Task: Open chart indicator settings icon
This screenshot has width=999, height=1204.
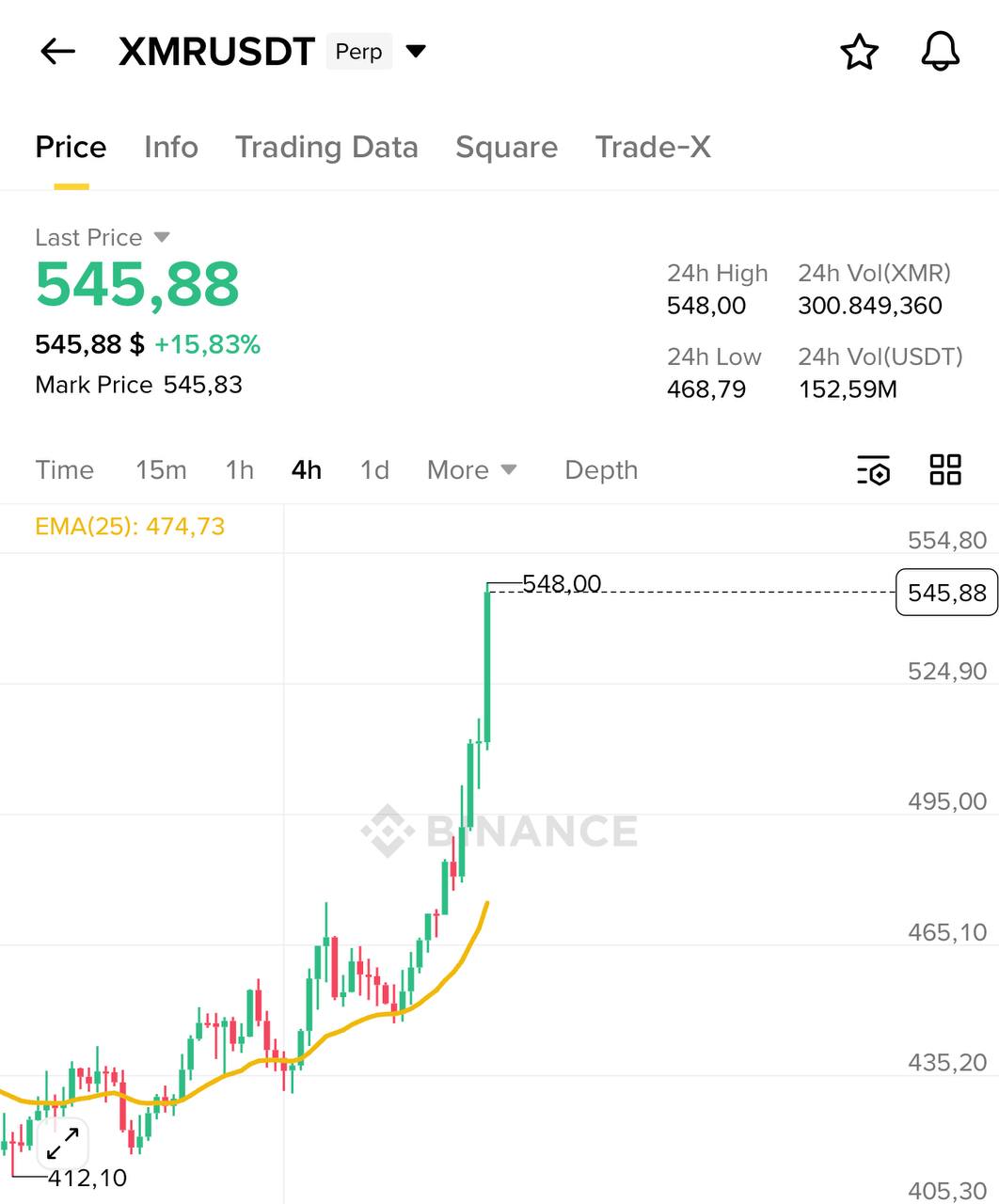Action: pyautogui.click(x=872, y=470)
